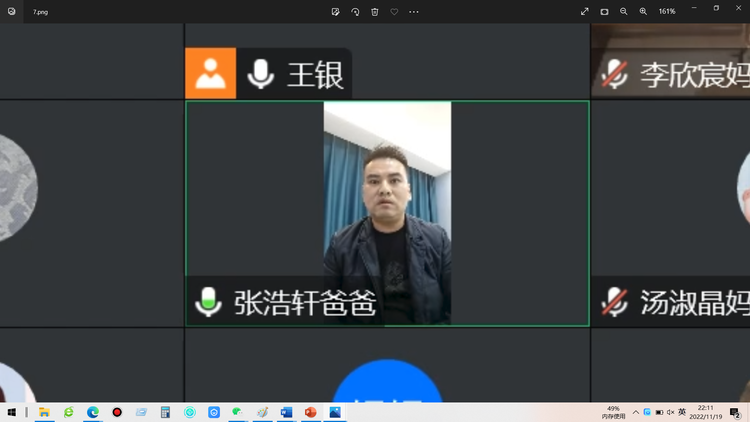Launch the green 360 browser icon
This screenshot has height=422, width=750.
tap(68, 412)
